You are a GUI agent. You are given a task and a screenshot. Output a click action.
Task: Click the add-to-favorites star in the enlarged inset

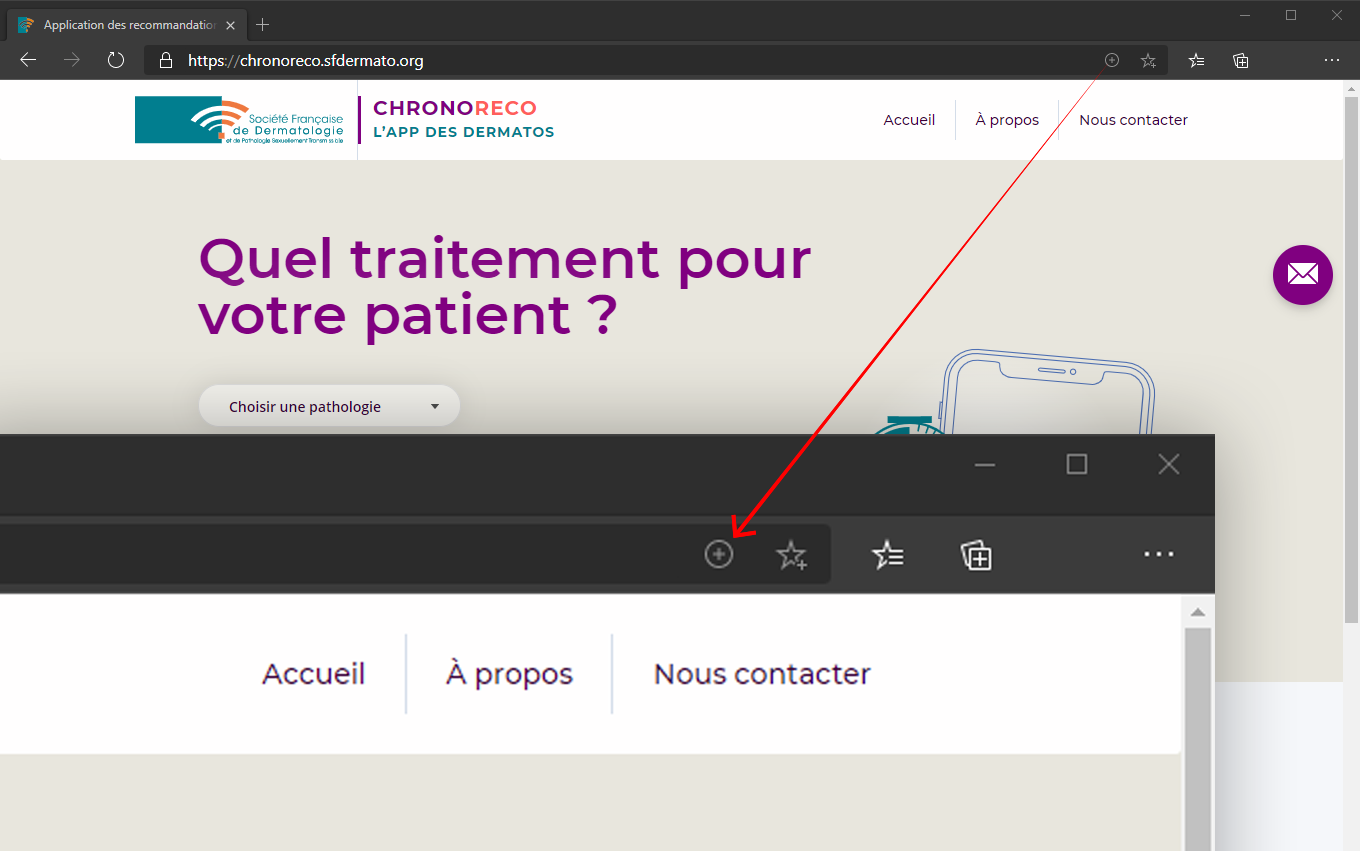point(791,555)
